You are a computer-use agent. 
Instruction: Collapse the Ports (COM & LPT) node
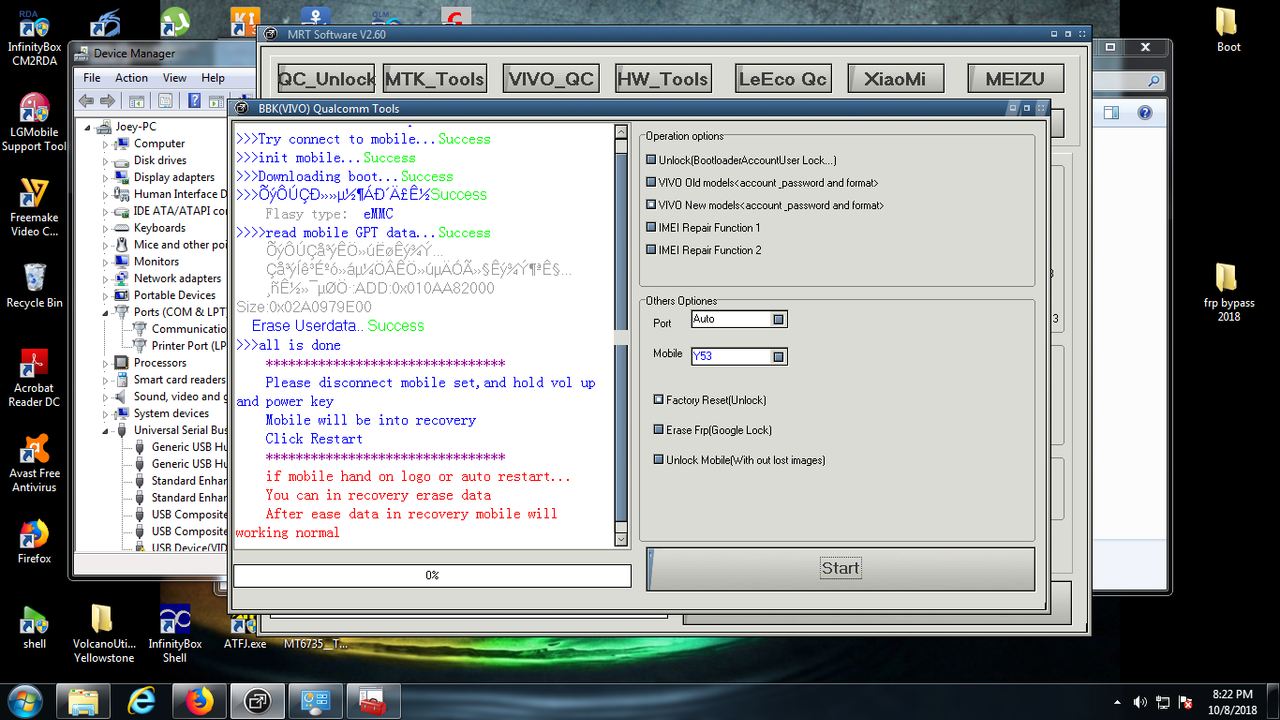(x=106, y=312)
